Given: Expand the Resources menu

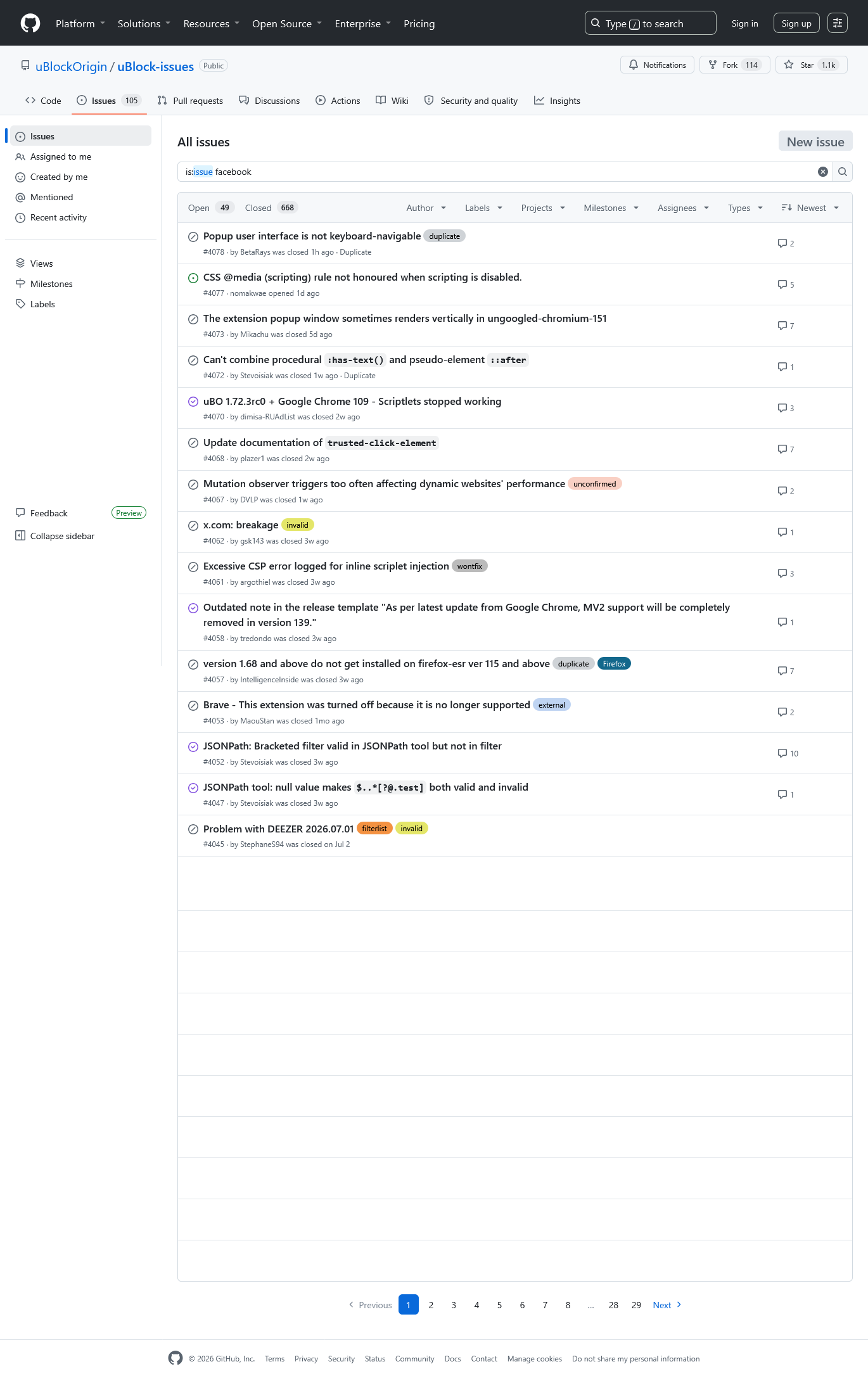Looking at the screenshot, I should 212,23.
